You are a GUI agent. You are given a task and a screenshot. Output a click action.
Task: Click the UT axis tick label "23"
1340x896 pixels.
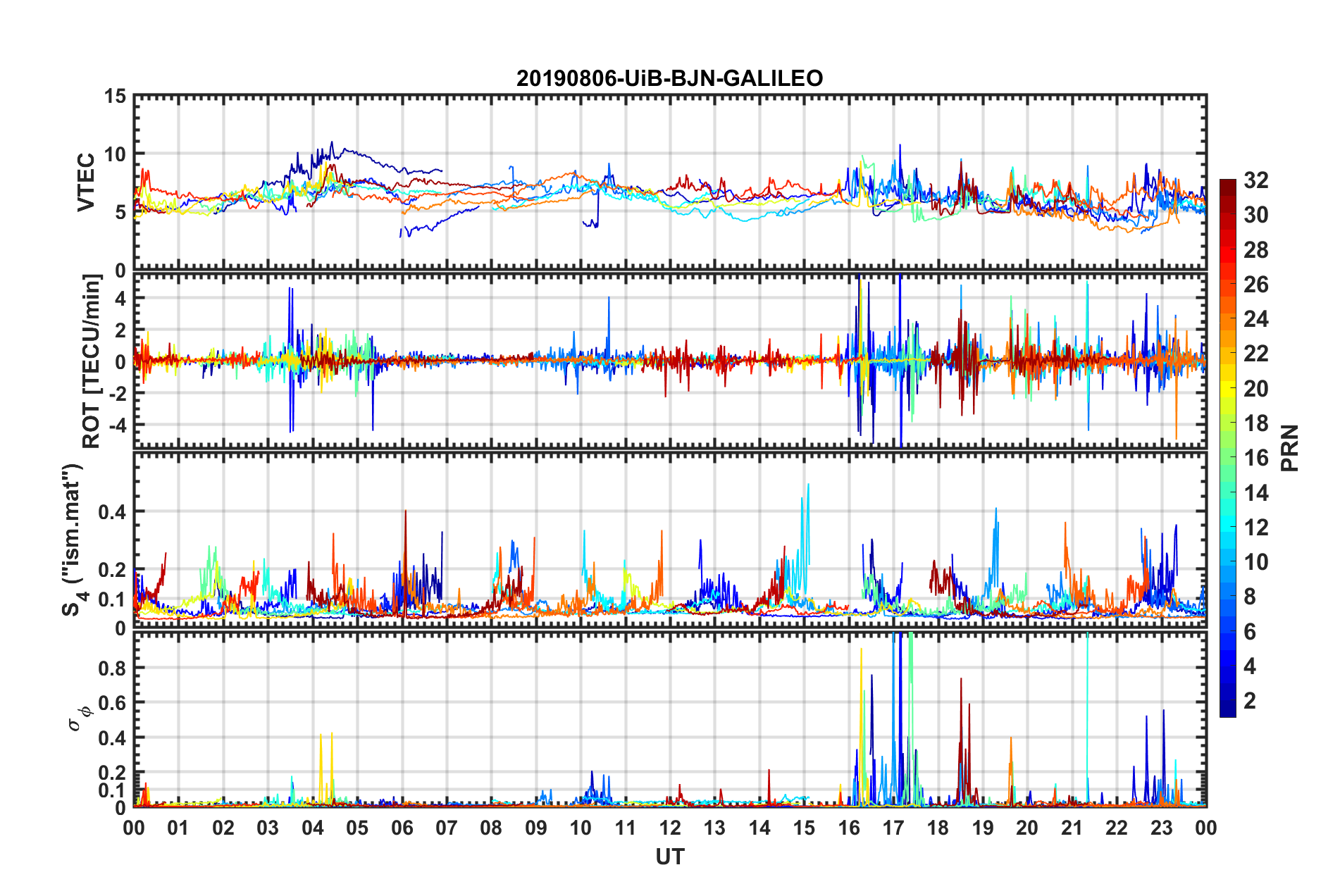point(1162,828)
